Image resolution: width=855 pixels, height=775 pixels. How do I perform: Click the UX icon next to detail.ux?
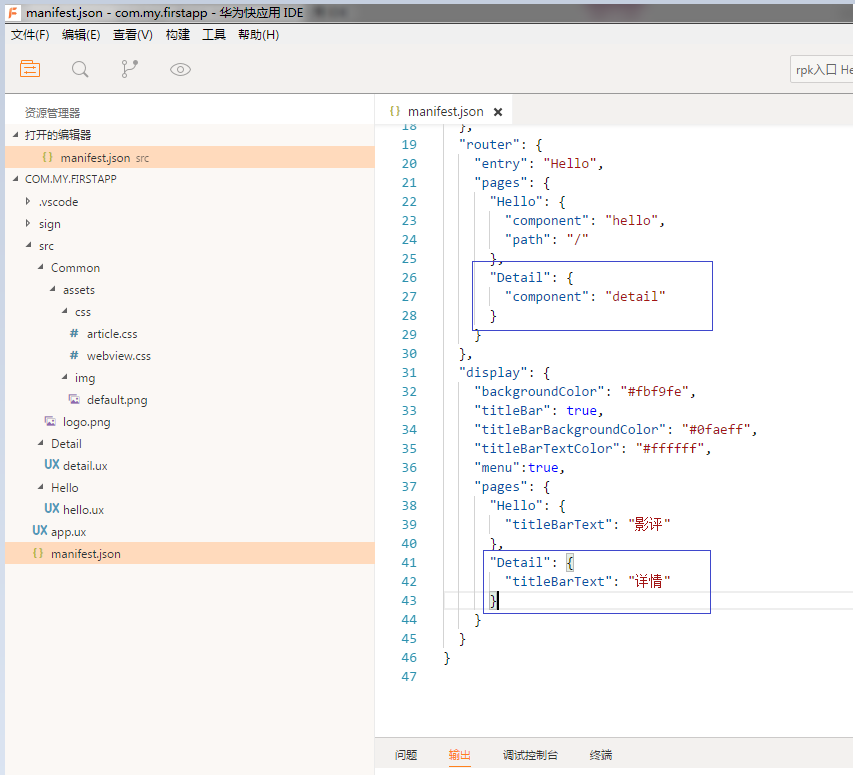coord(52,465)
